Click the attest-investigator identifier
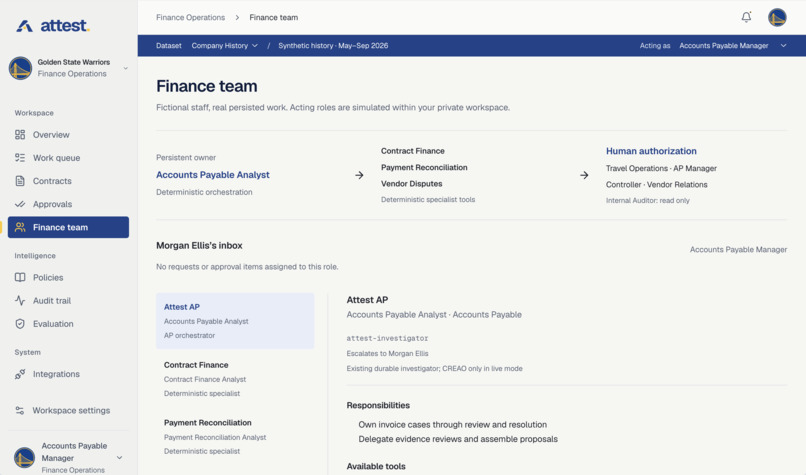Viewport: 806px width, 475px height. pos(387,338)
